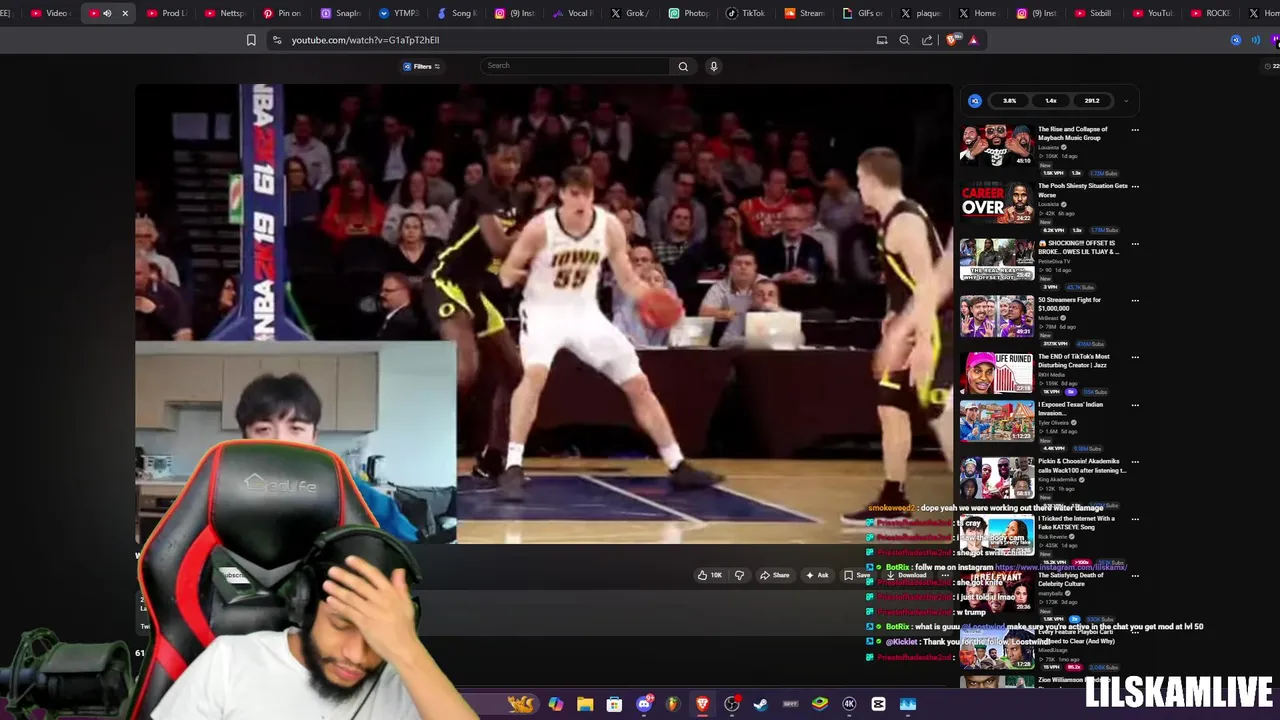Open BlueStacks from the taskbar
Image resolution: width=1280 pixels, height=720 pixels.
820,704
